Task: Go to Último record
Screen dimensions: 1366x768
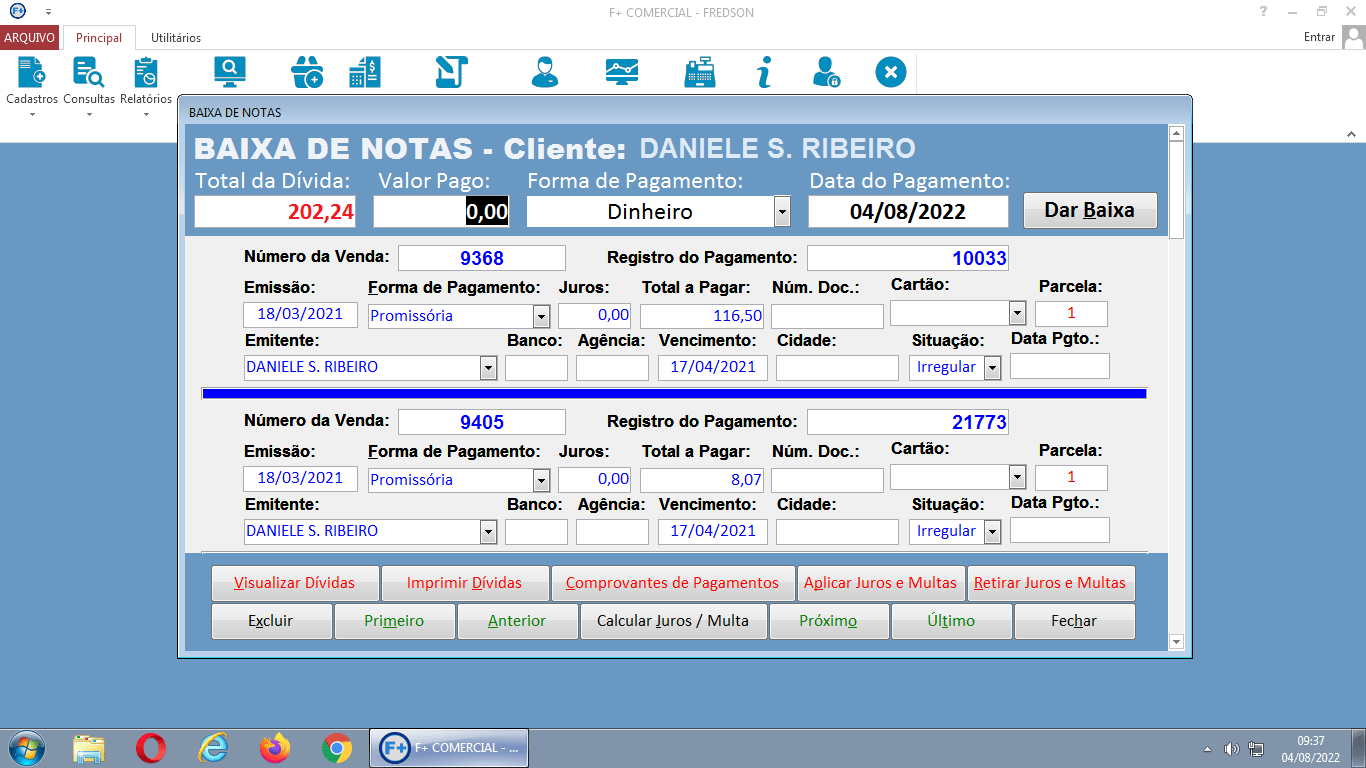Action: (x=951, y=621)
